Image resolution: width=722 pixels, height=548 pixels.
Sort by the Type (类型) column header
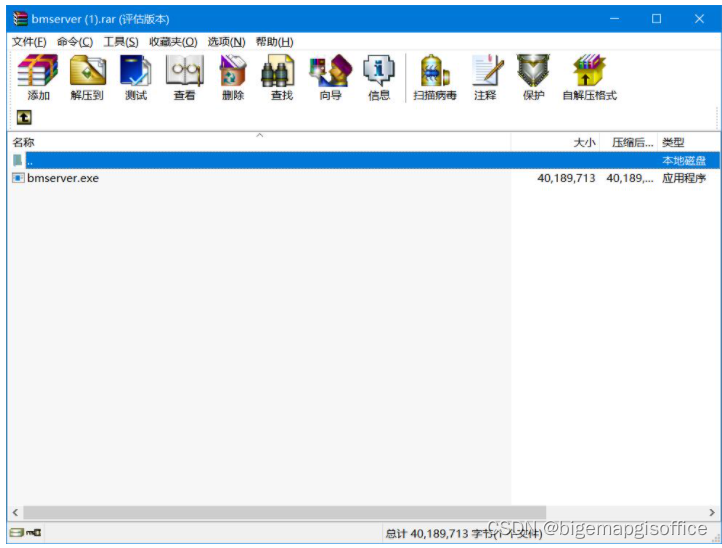(688, 142)
